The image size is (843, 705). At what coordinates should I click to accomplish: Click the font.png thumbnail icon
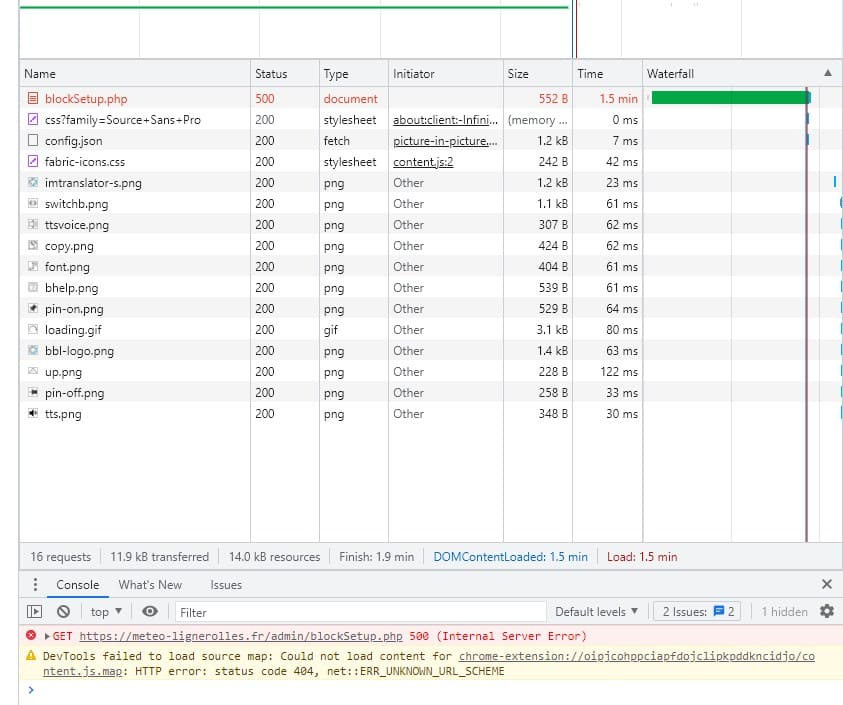click(x=33, y=266)
